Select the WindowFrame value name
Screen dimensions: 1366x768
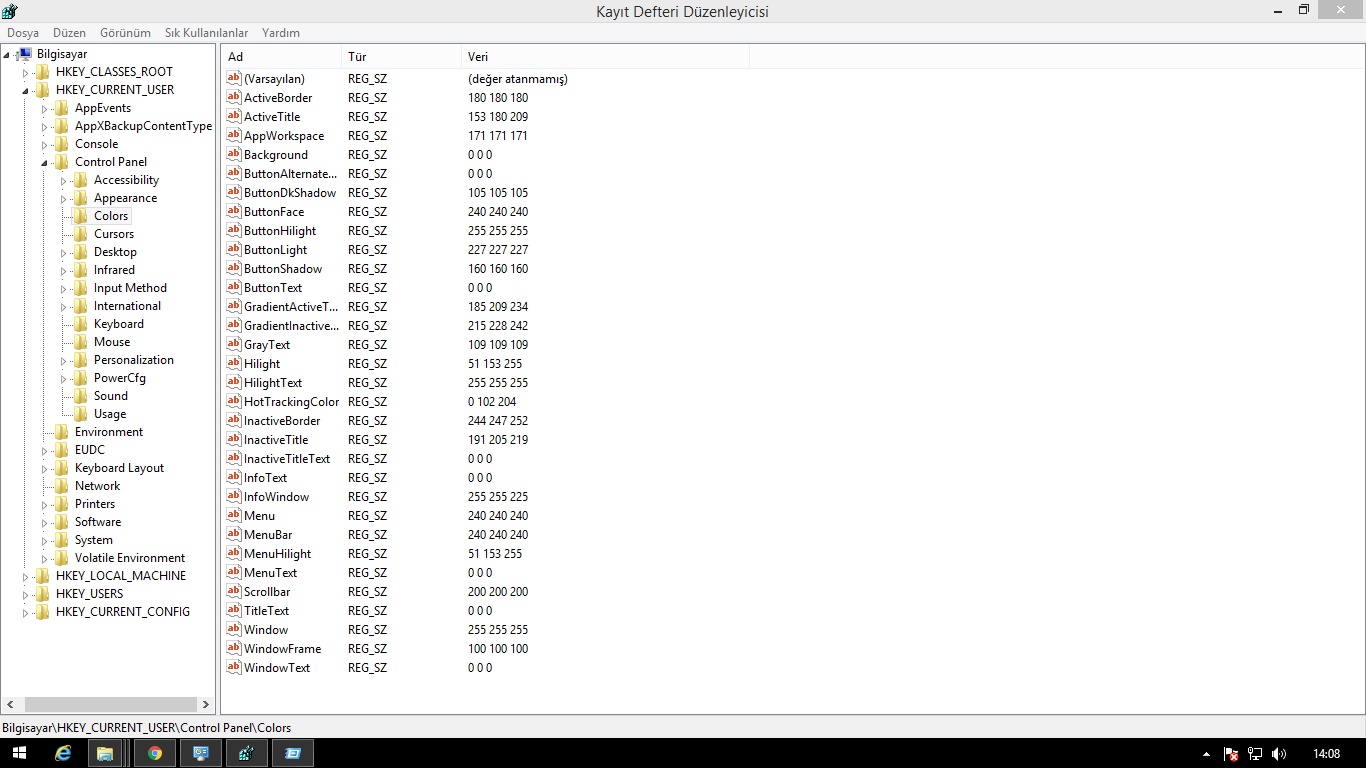click(x=282, y=649)
